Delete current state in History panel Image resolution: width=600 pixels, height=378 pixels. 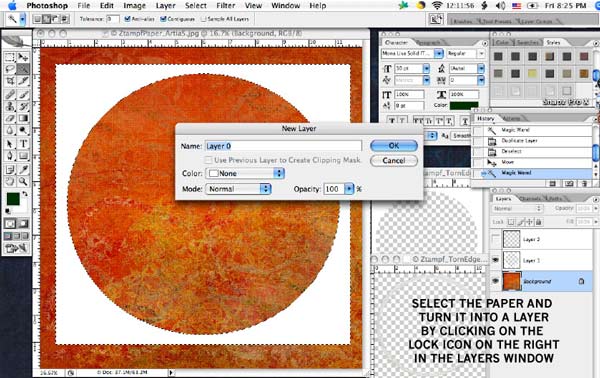pos(584,184)
